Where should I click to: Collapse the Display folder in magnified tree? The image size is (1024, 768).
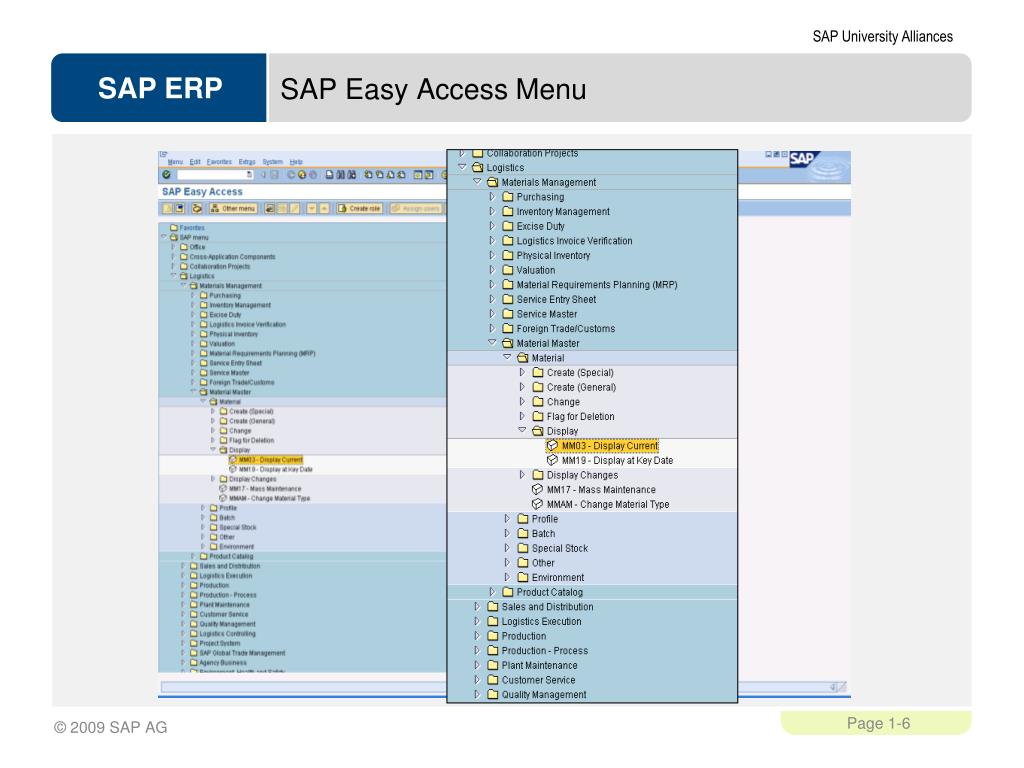tap(522, 430)
